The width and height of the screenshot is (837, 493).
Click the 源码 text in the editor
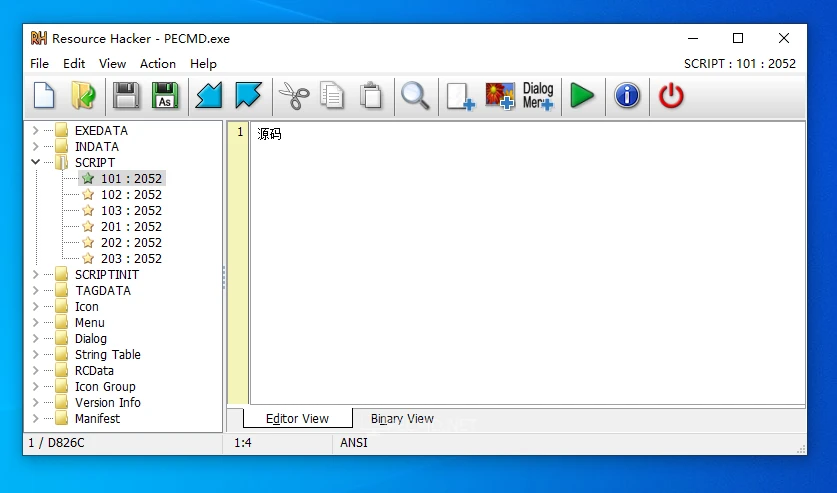coord(269,134)
